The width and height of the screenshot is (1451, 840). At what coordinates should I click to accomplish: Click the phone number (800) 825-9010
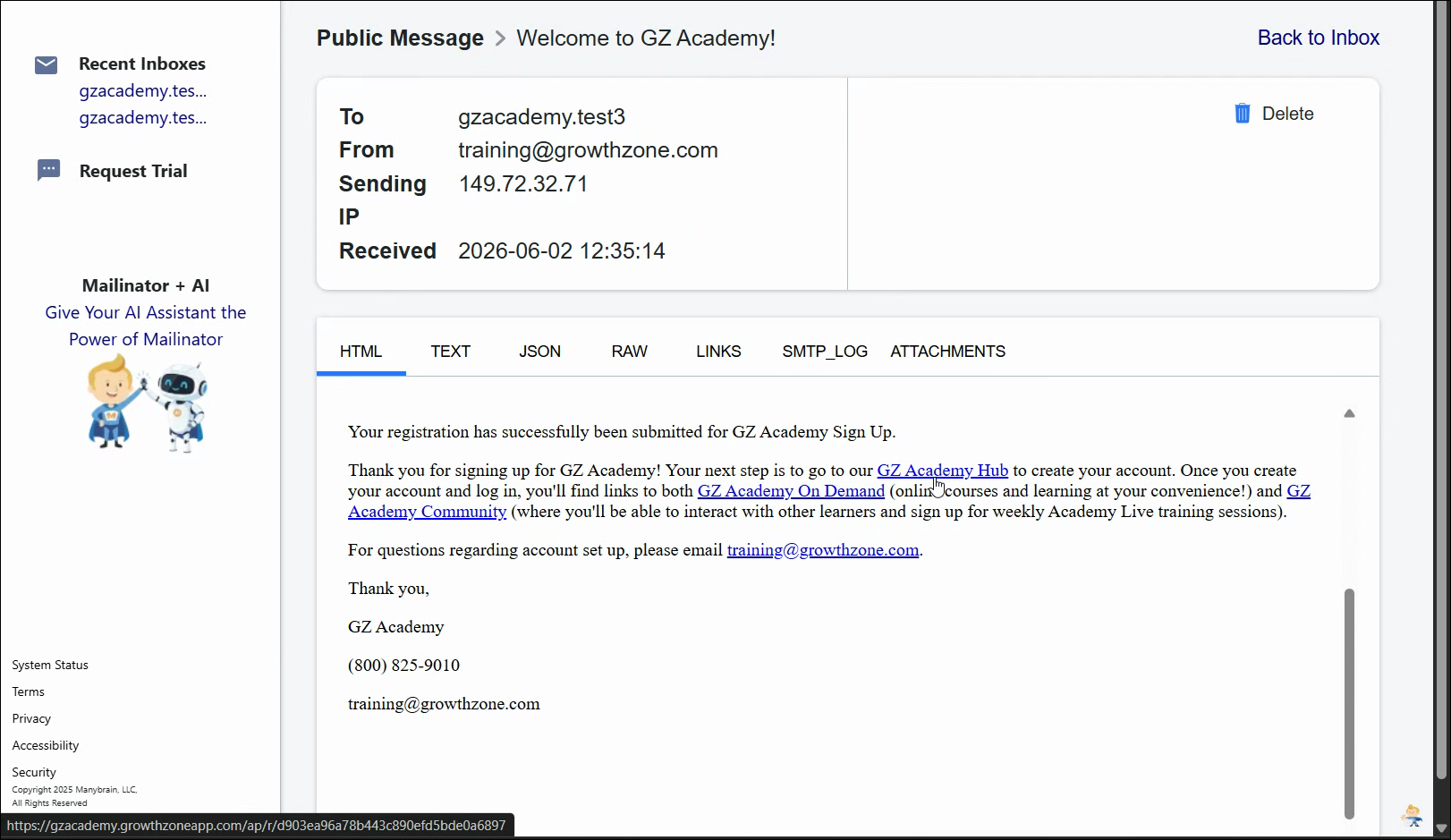point(403,666)
